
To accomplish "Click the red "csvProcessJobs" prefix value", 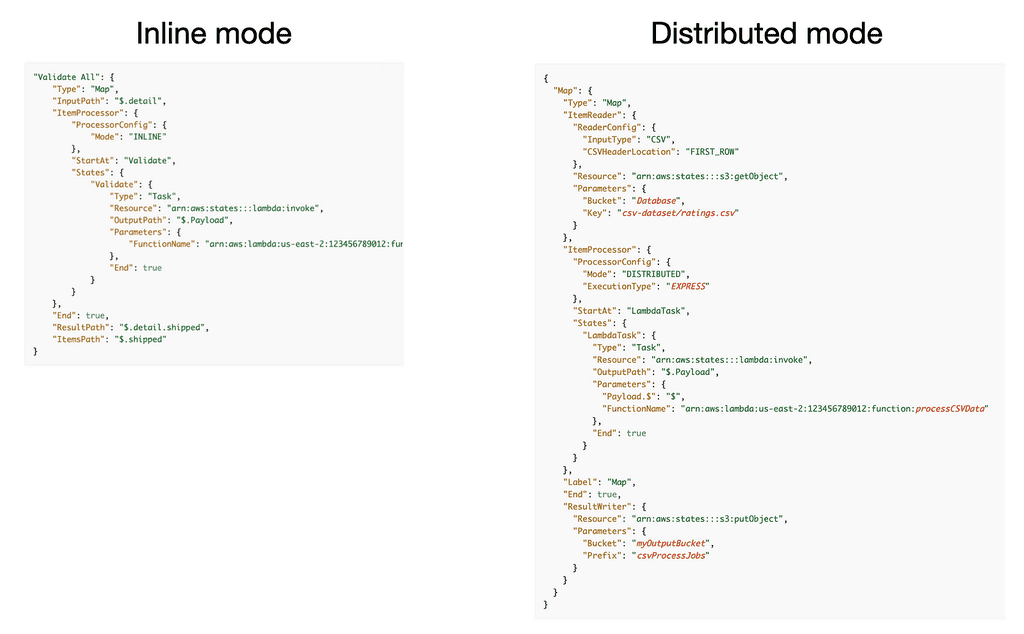I will (x=673, y=555).
